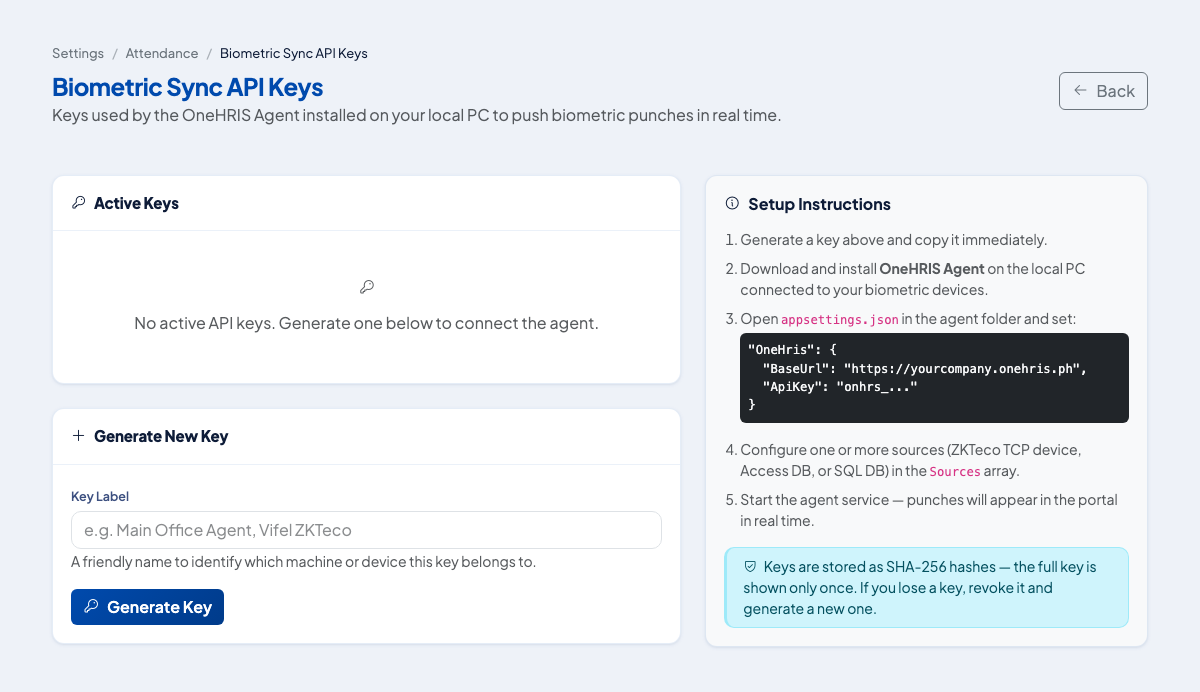
Task: Click the BaseUrl line in the code block
Action: click(x=924, y=368)
